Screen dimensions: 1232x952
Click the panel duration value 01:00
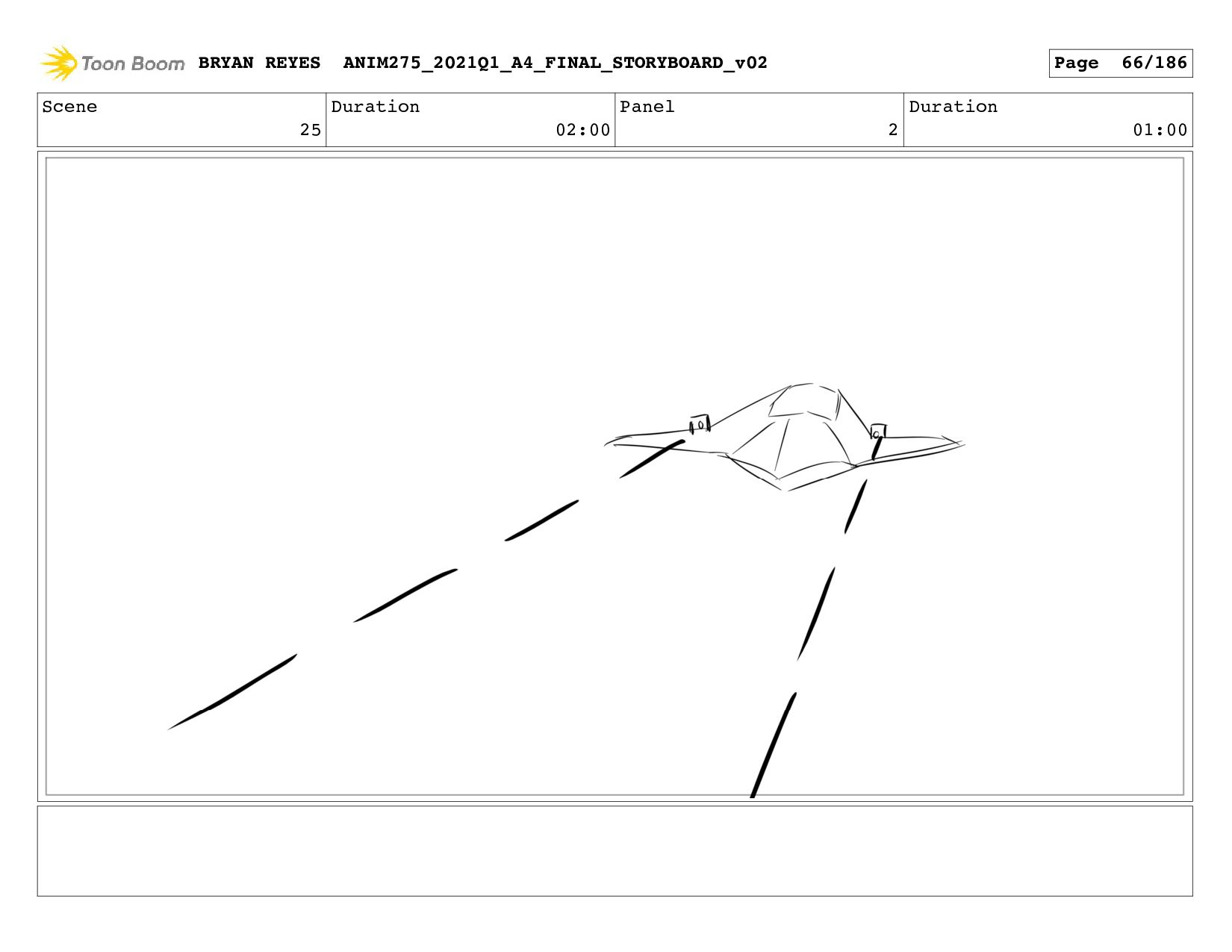(1160, 130)
